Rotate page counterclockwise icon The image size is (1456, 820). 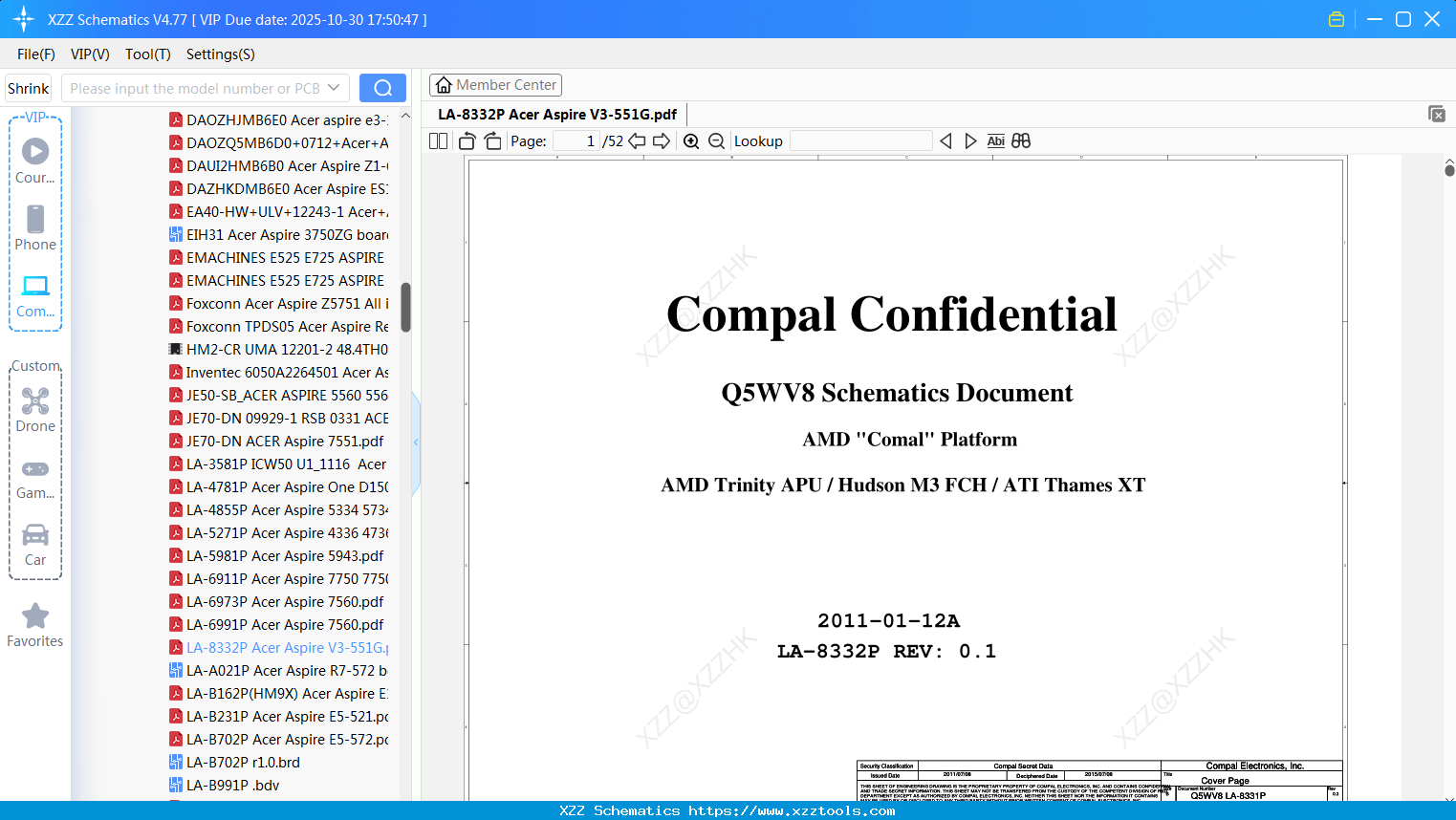[x=467, y=141]
